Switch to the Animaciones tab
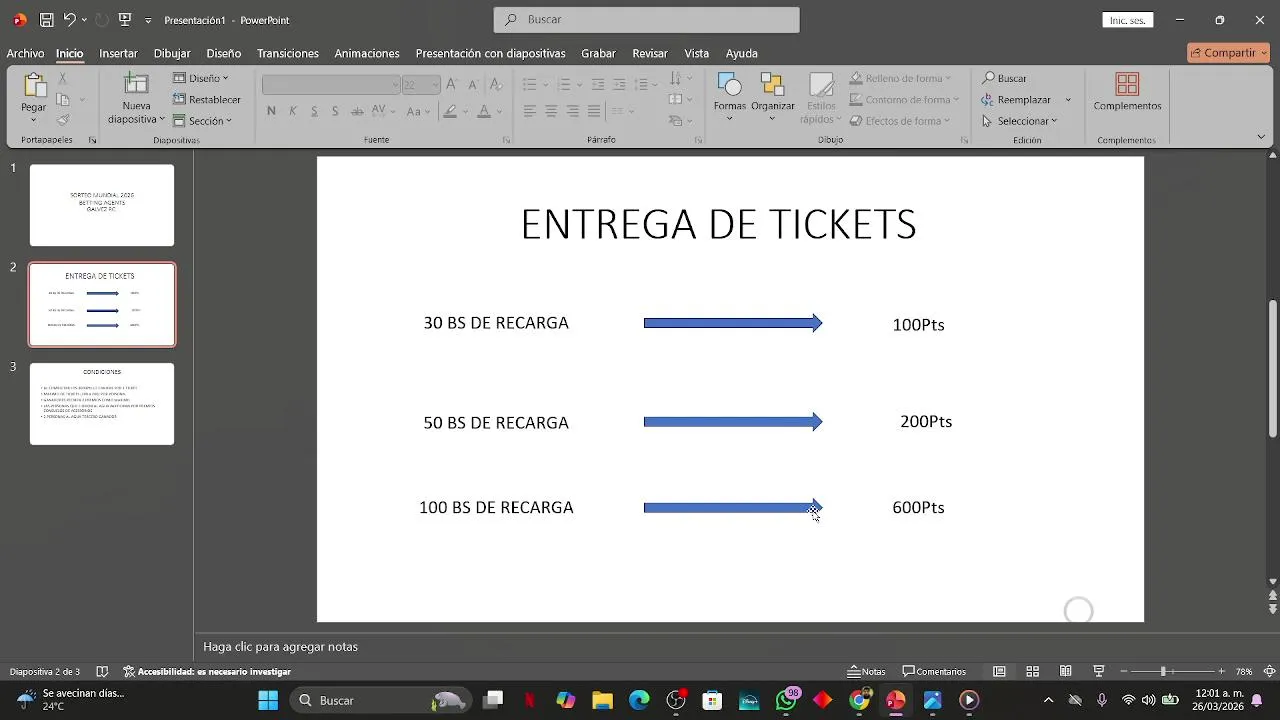The image size is (1280, 720). click(367, 53)
